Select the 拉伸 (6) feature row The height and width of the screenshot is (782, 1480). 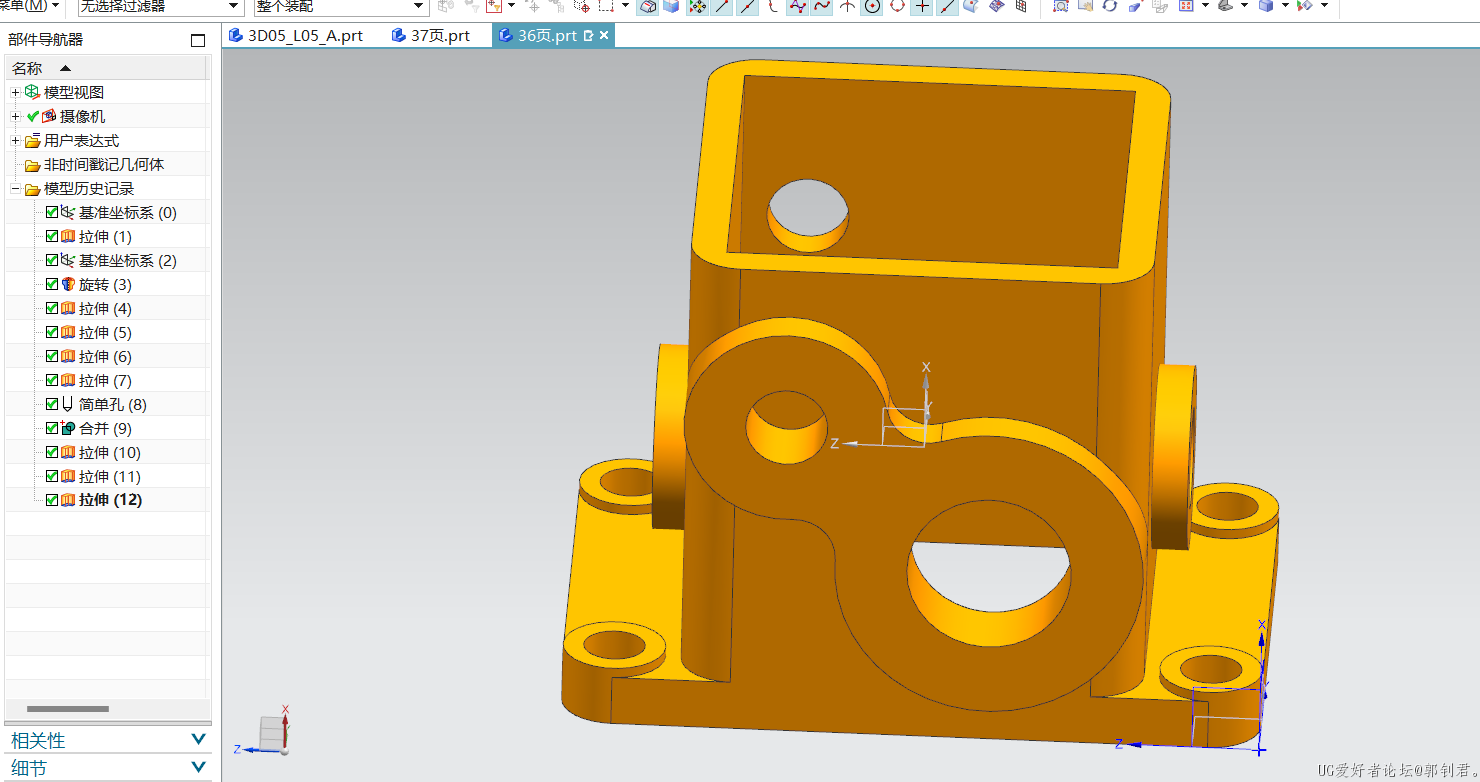tap(107, 356)
